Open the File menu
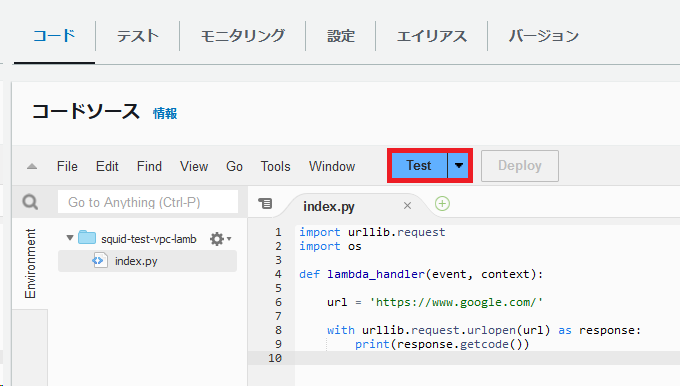This screenshot has height=386, width=680. [67, 166]
